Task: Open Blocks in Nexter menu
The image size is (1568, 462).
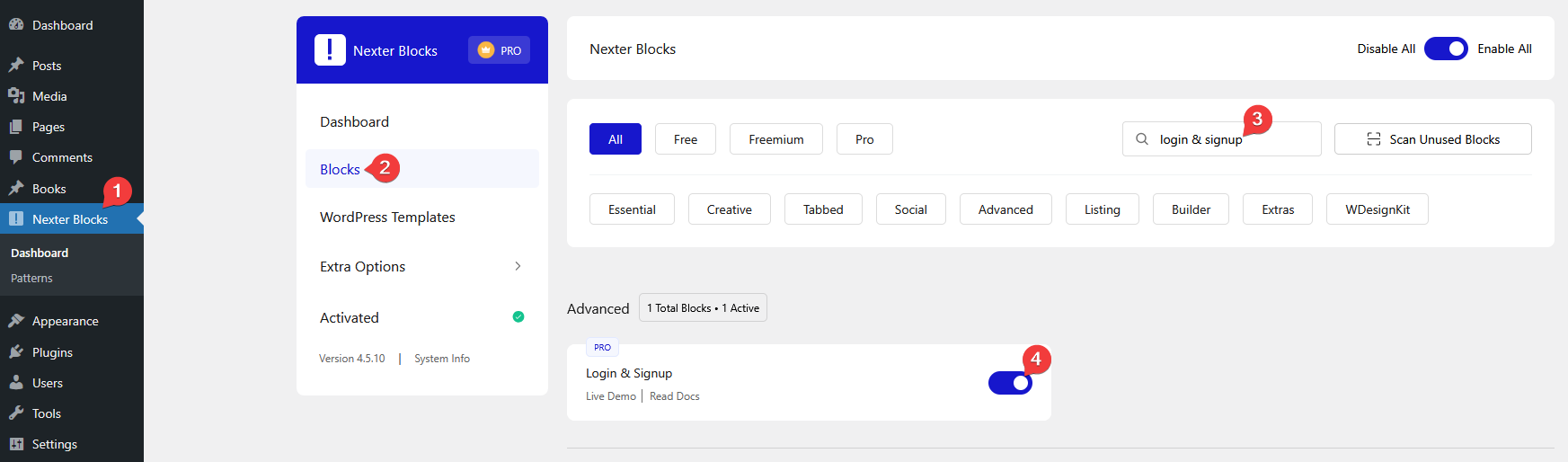Action: (x=340, y=169)
